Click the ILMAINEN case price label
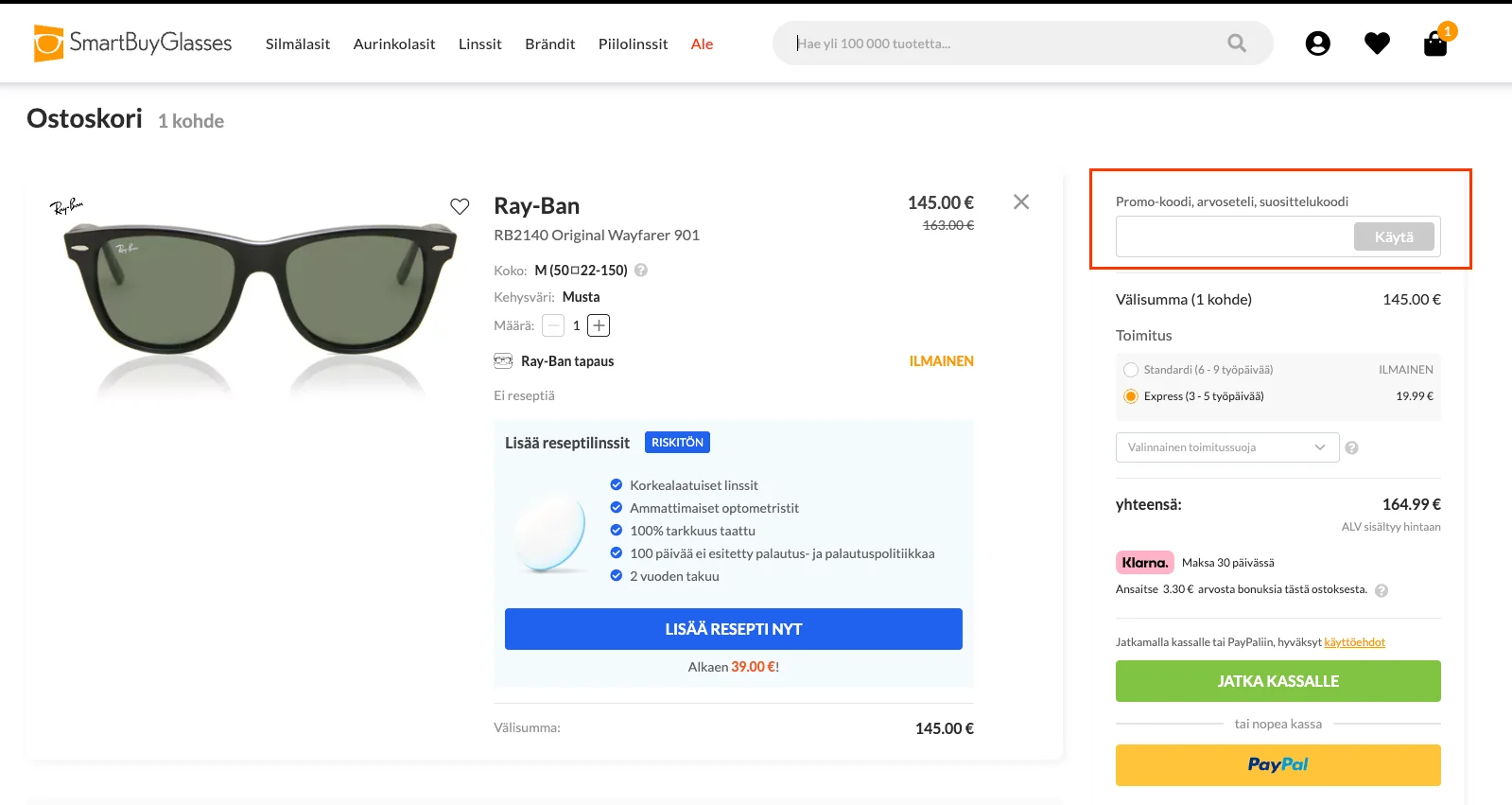Viewport: 1512px width, 805px height. coord(942,361)
